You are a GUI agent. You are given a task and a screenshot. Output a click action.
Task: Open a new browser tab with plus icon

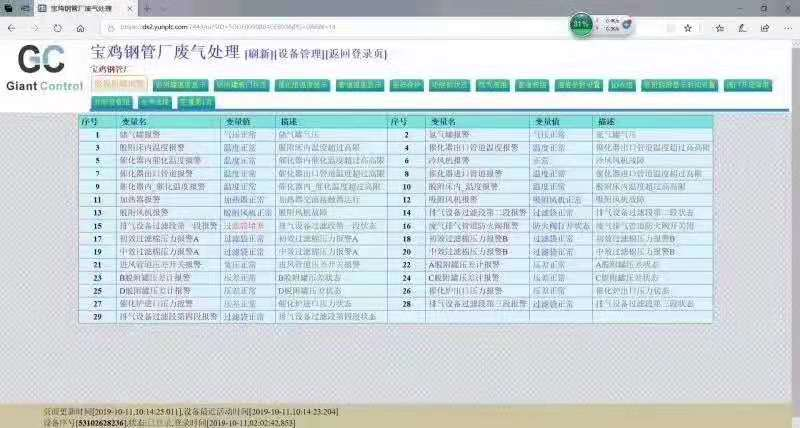147,9
